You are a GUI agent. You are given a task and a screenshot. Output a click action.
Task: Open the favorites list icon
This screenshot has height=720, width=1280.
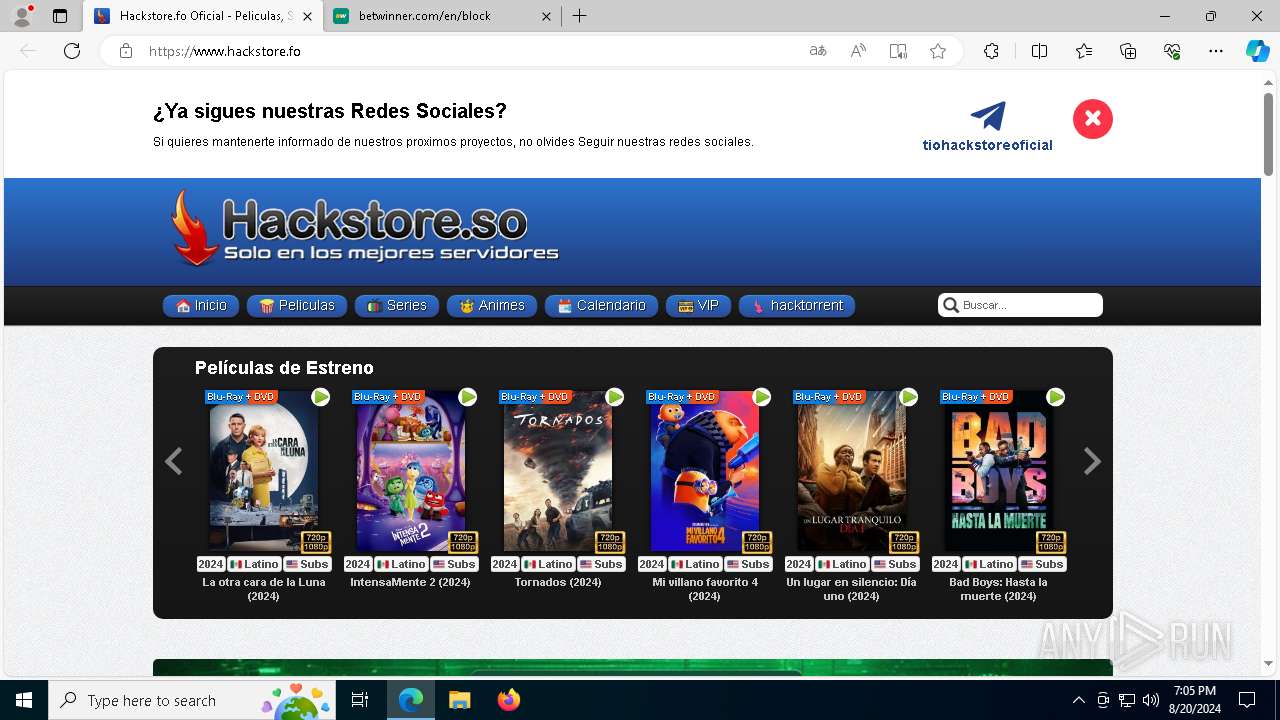[1084, 51]
